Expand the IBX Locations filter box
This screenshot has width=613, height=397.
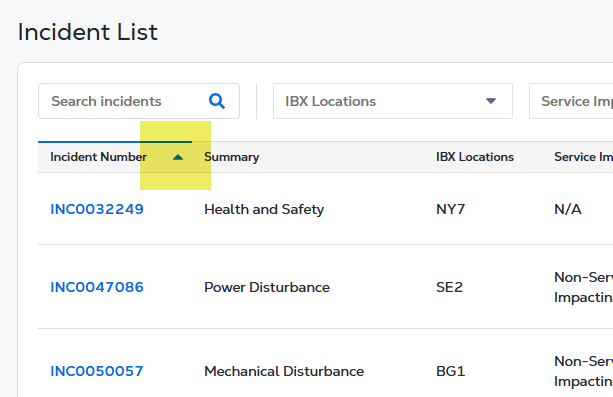[393, 101]
